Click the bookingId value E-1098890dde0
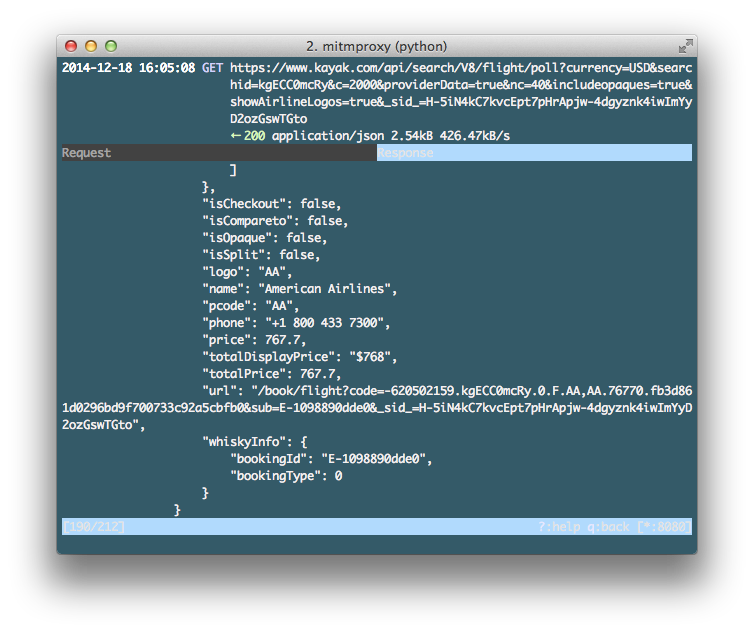The image size is (754, 633). pyautogui.click(x=376, y=459)
